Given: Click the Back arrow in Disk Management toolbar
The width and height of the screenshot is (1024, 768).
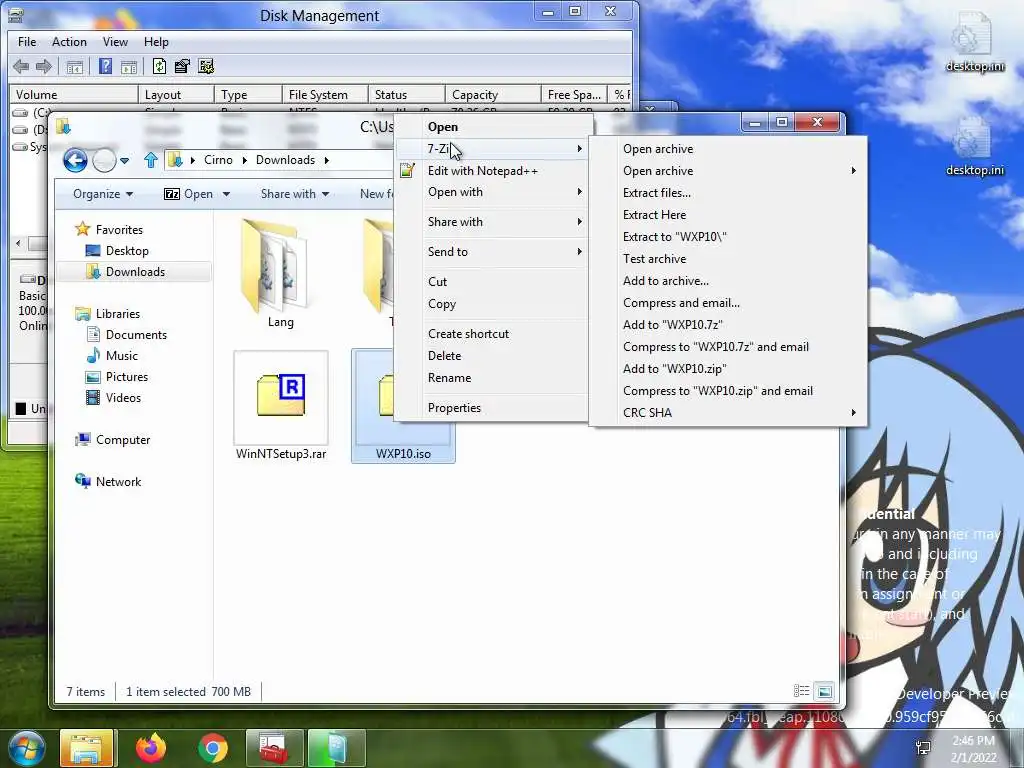Looking at the screenshot, I should click(21, 66).
